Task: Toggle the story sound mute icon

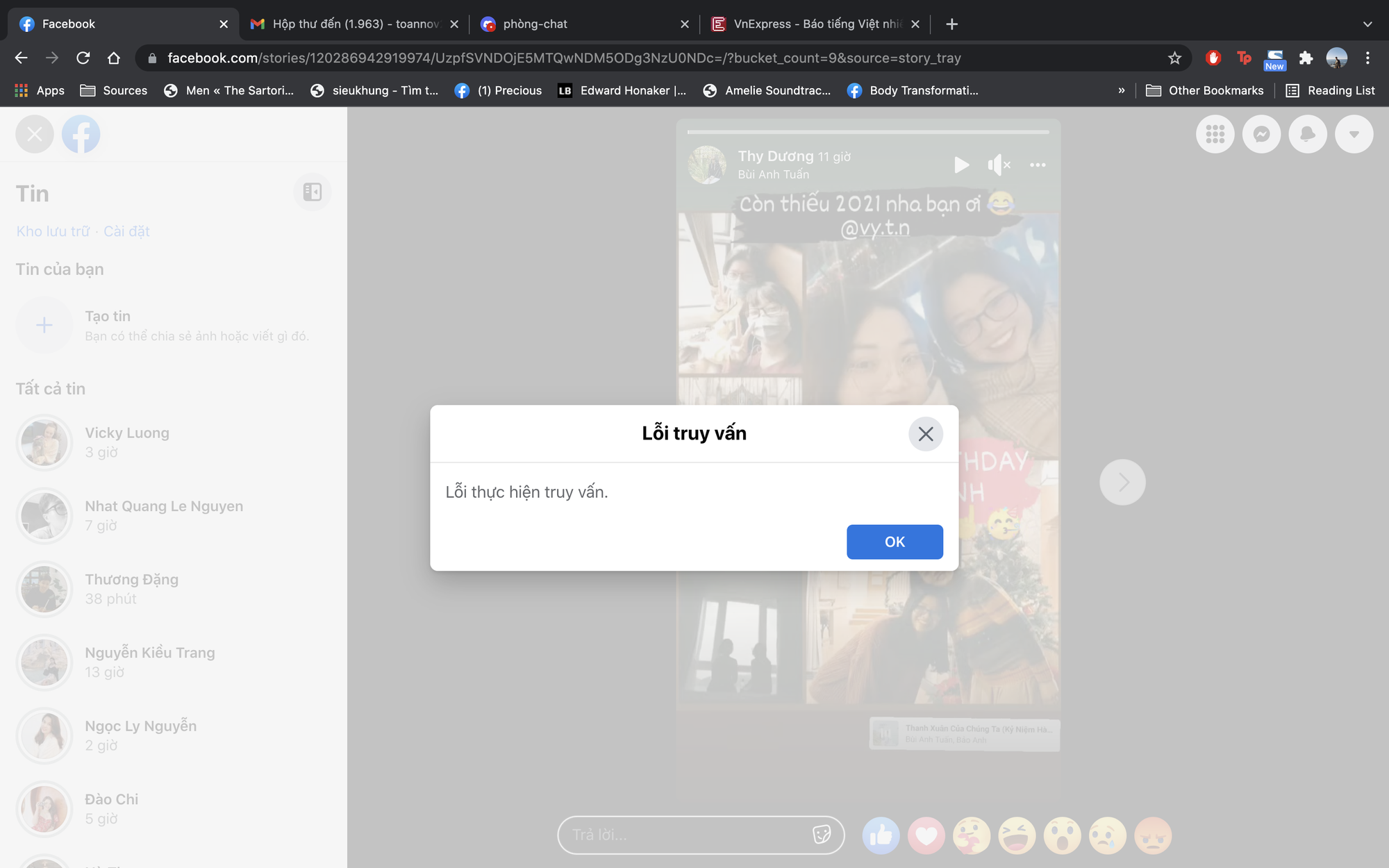Action: 999,165
